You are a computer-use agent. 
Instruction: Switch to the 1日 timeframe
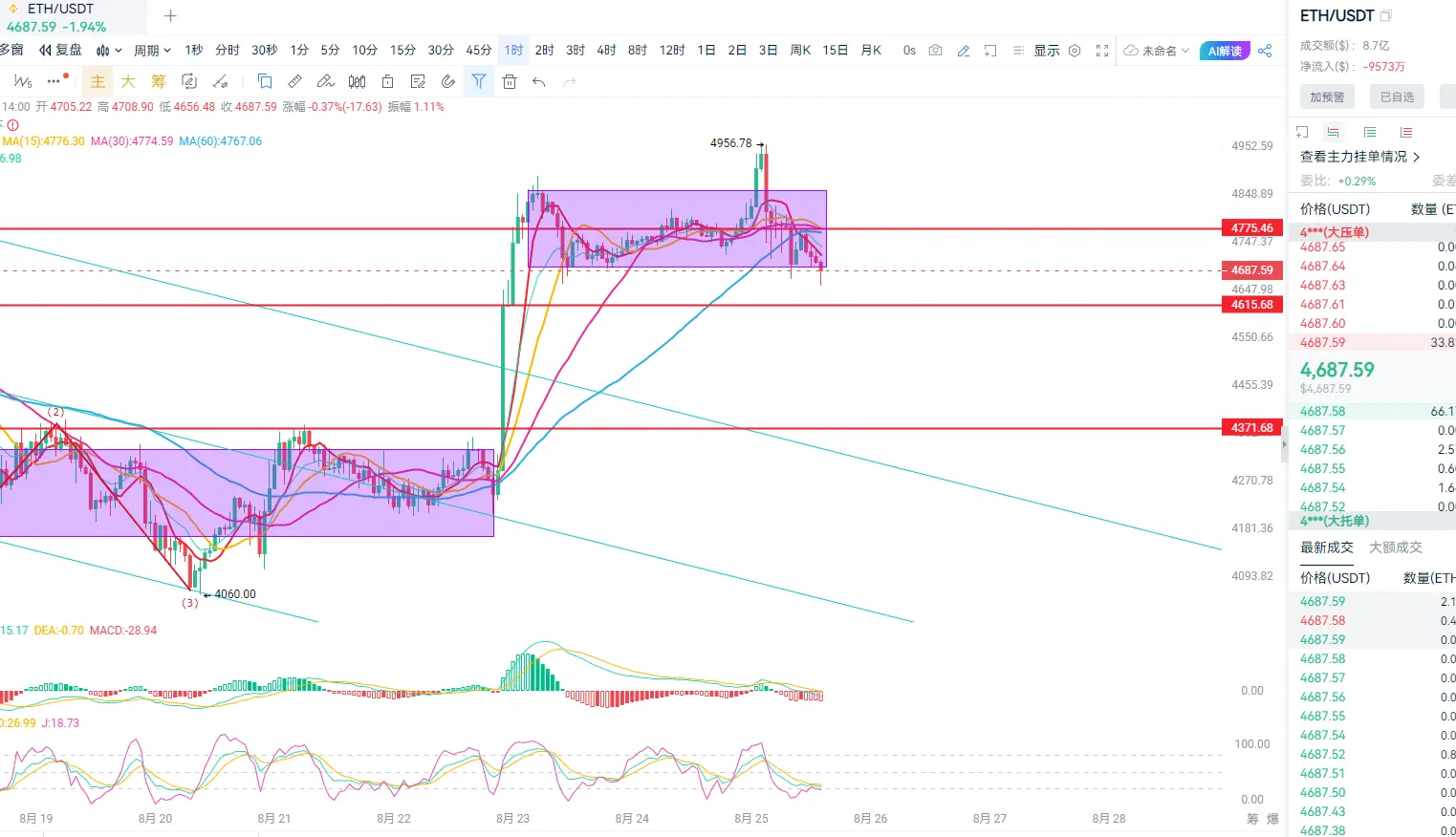706,50
